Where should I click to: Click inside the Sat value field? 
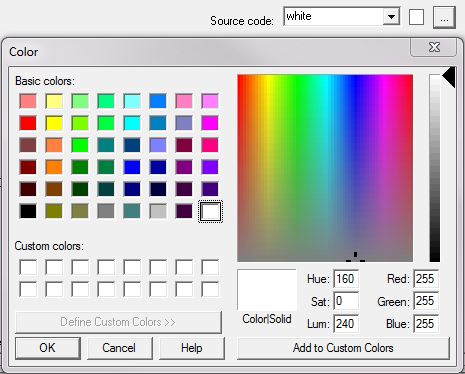(346, 301)
